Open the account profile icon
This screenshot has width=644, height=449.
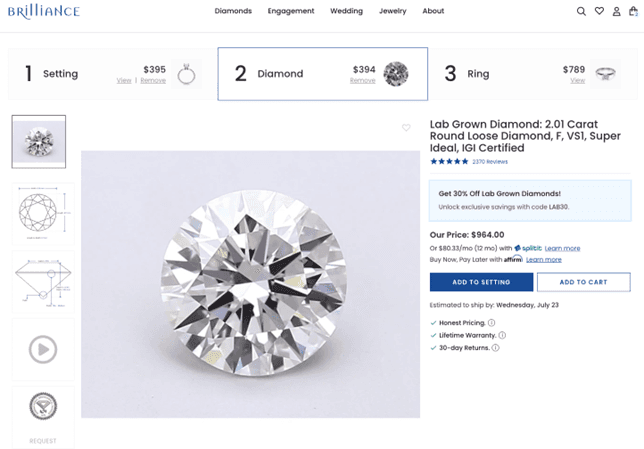click(x=616, y=12)
